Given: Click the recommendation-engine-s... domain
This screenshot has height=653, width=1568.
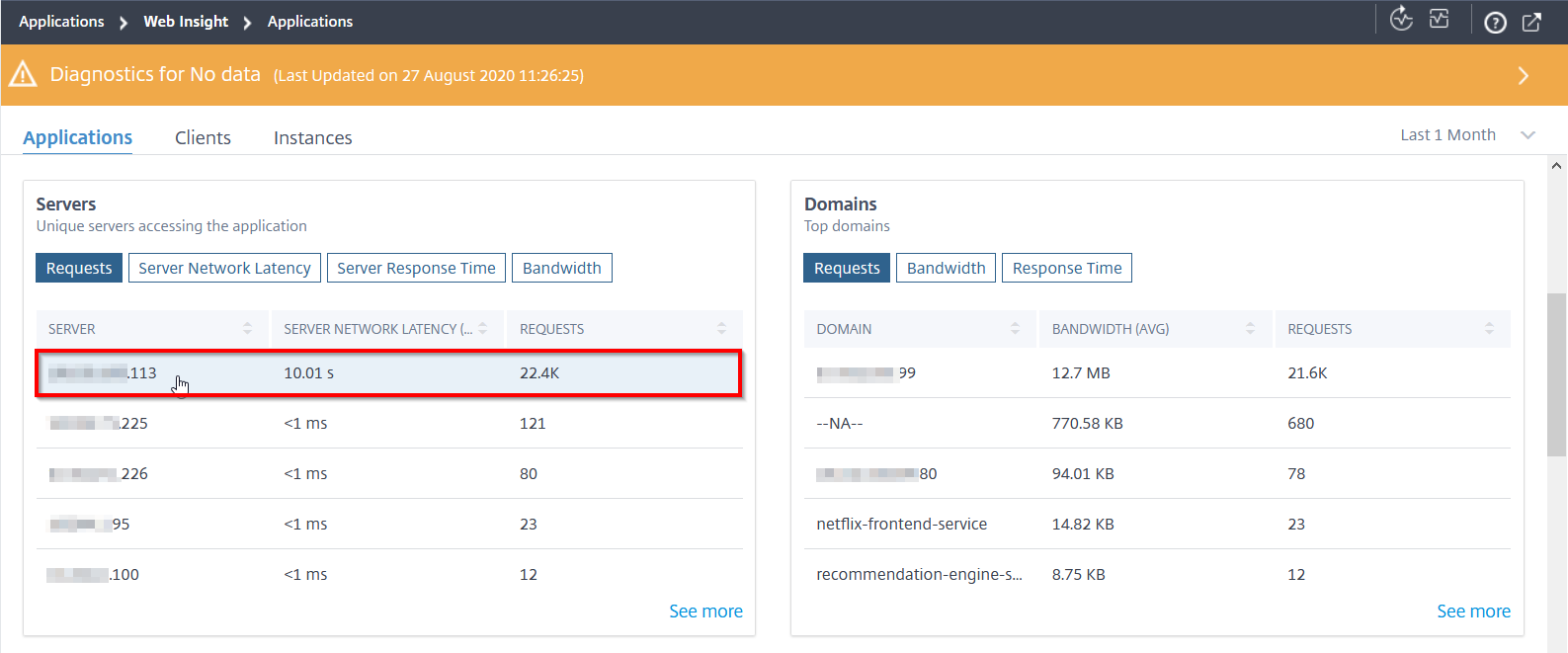Looking at the screenshot, I should (919, 575).
